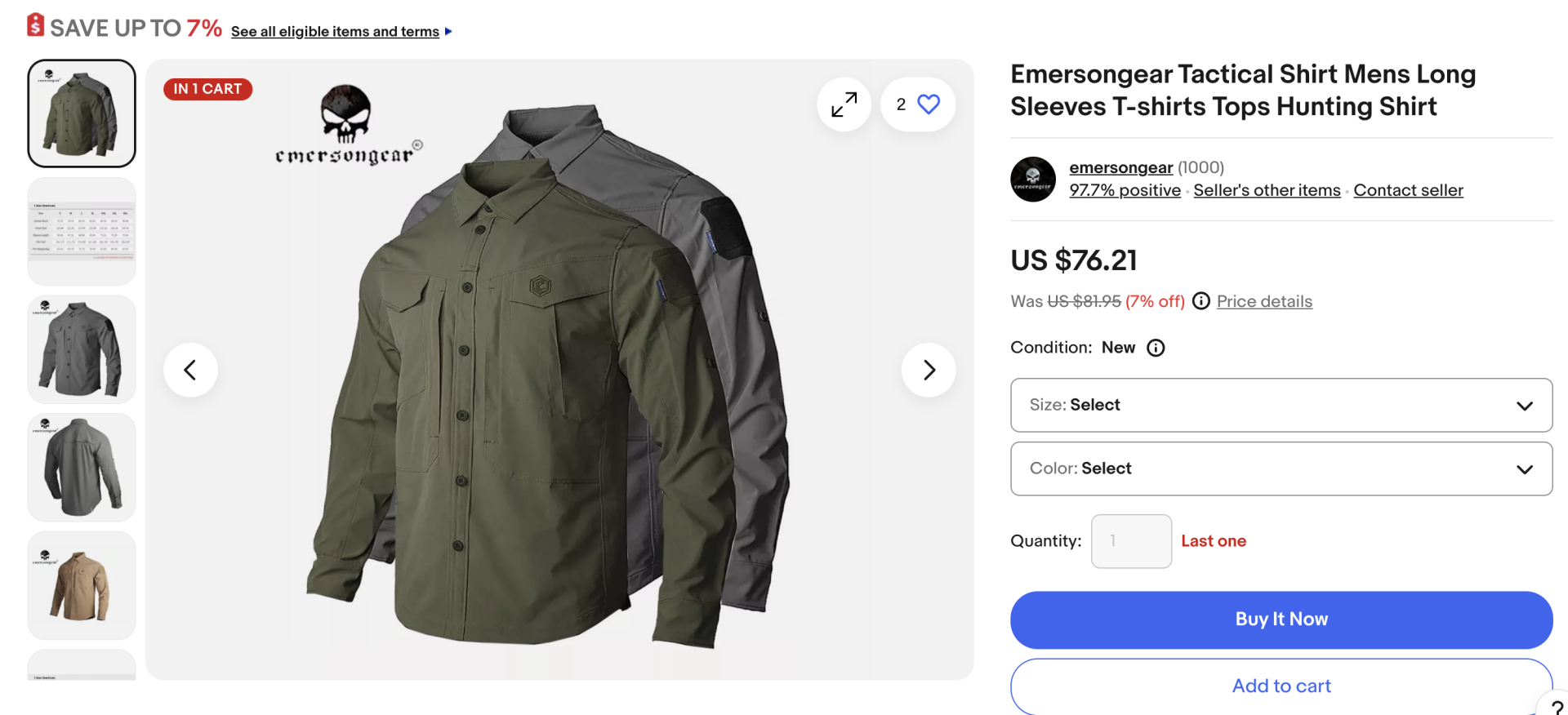Expand the product image to fullscreen
Viewport: 1568px width, 715px height.
pos(844,104)
